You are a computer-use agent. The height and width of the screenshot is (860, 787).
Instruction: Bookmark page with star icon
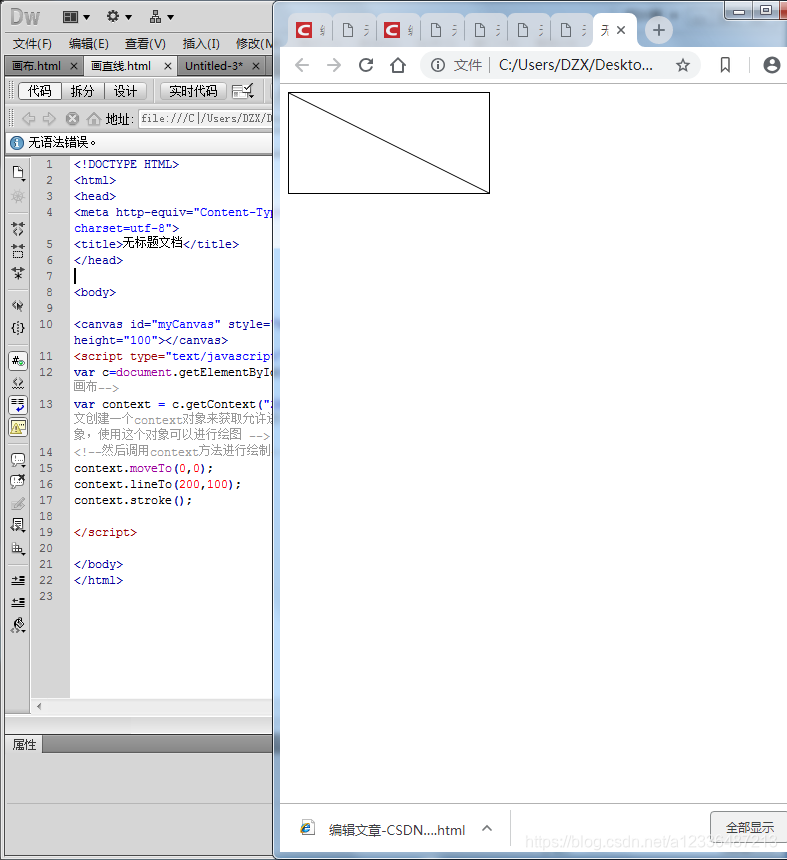[x=683, y=65]
